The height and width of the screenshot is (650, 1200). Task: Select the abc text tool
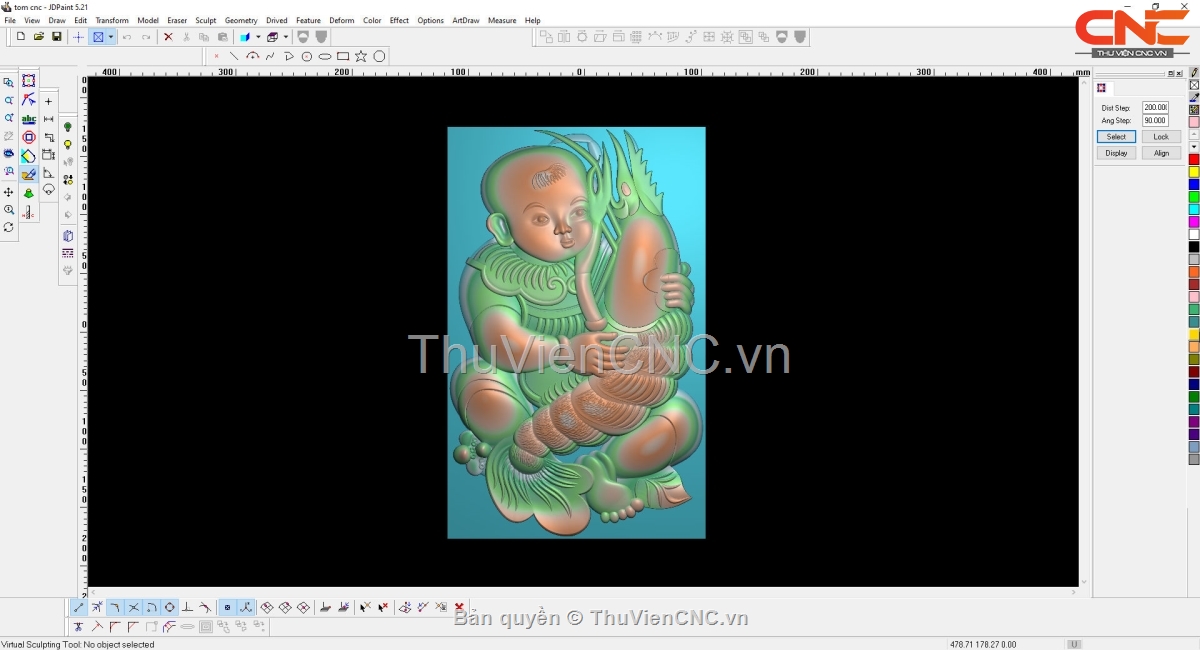tap(29, 119)
